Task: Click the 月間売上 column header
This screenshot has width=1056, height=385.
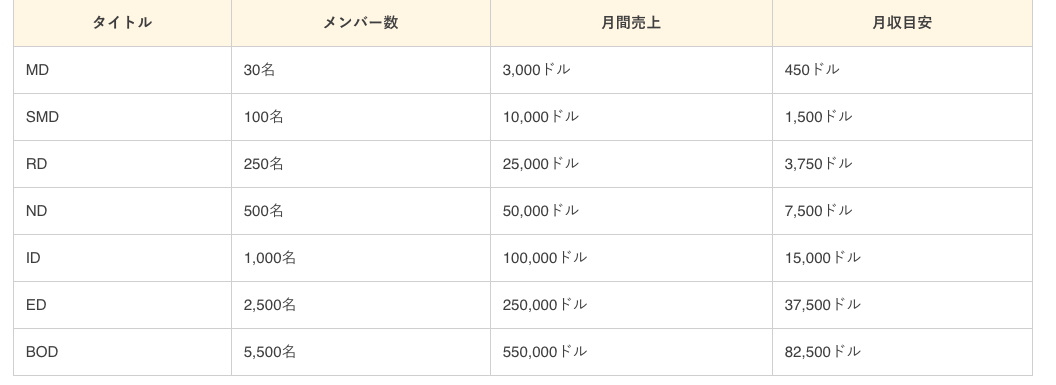Action: click(631, 23)
